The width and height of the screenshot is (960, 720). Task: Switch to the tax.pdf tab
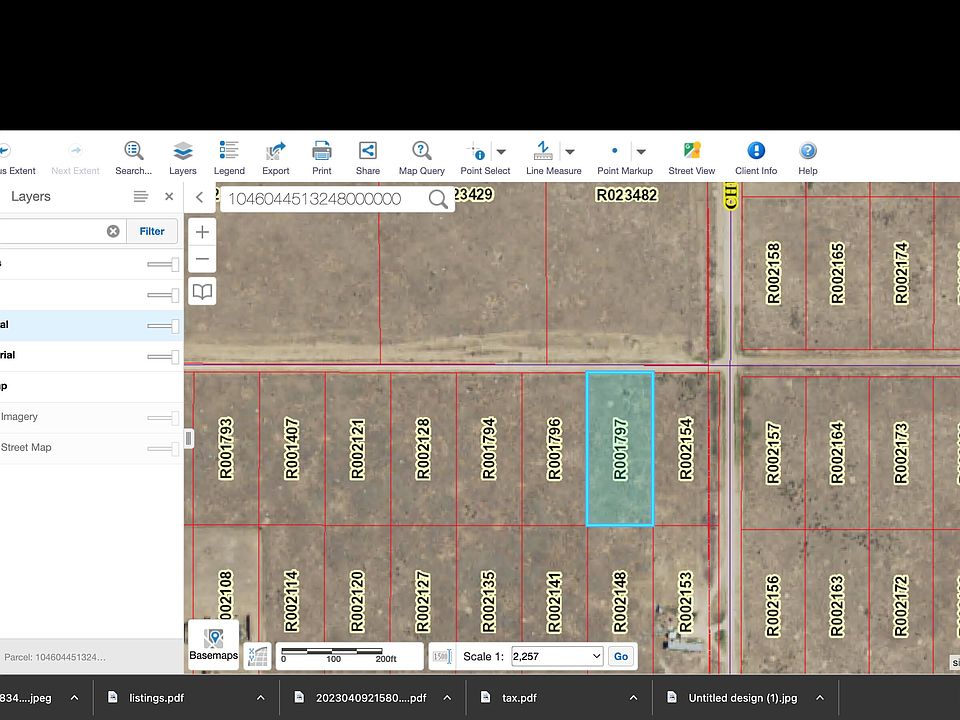click(520, 697)
